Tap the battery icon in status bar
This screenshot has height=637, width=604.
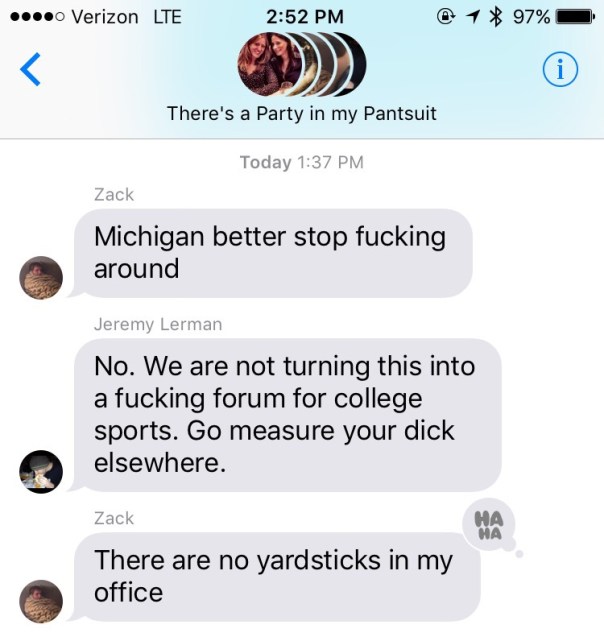576,17
